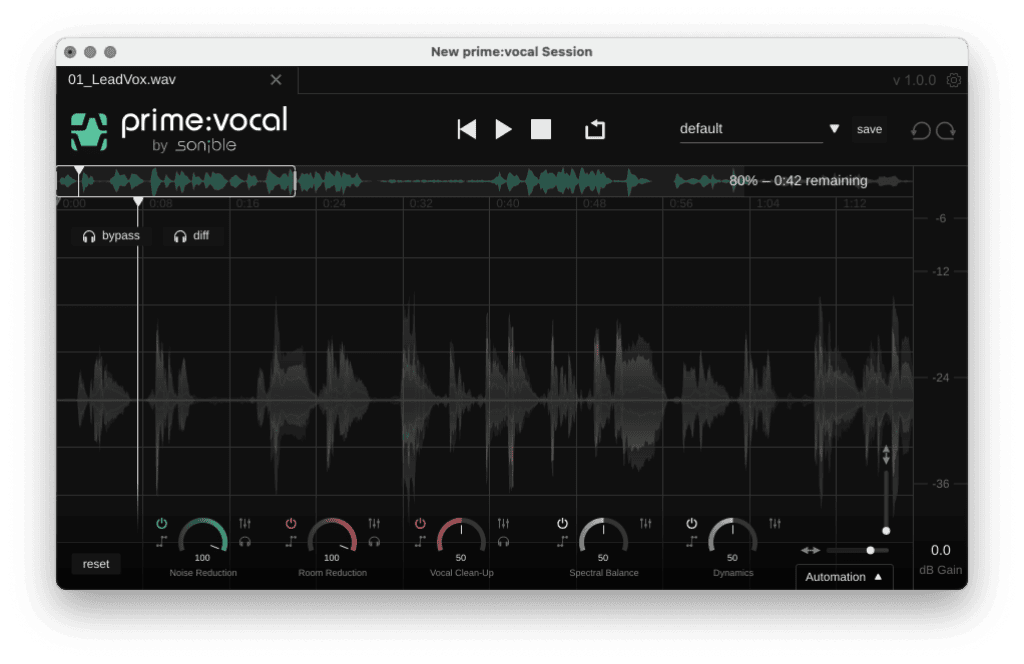Click the sonible prime:vocal logo icon
This screenshot has height=664, width=1024.
(x=89, y=131)
